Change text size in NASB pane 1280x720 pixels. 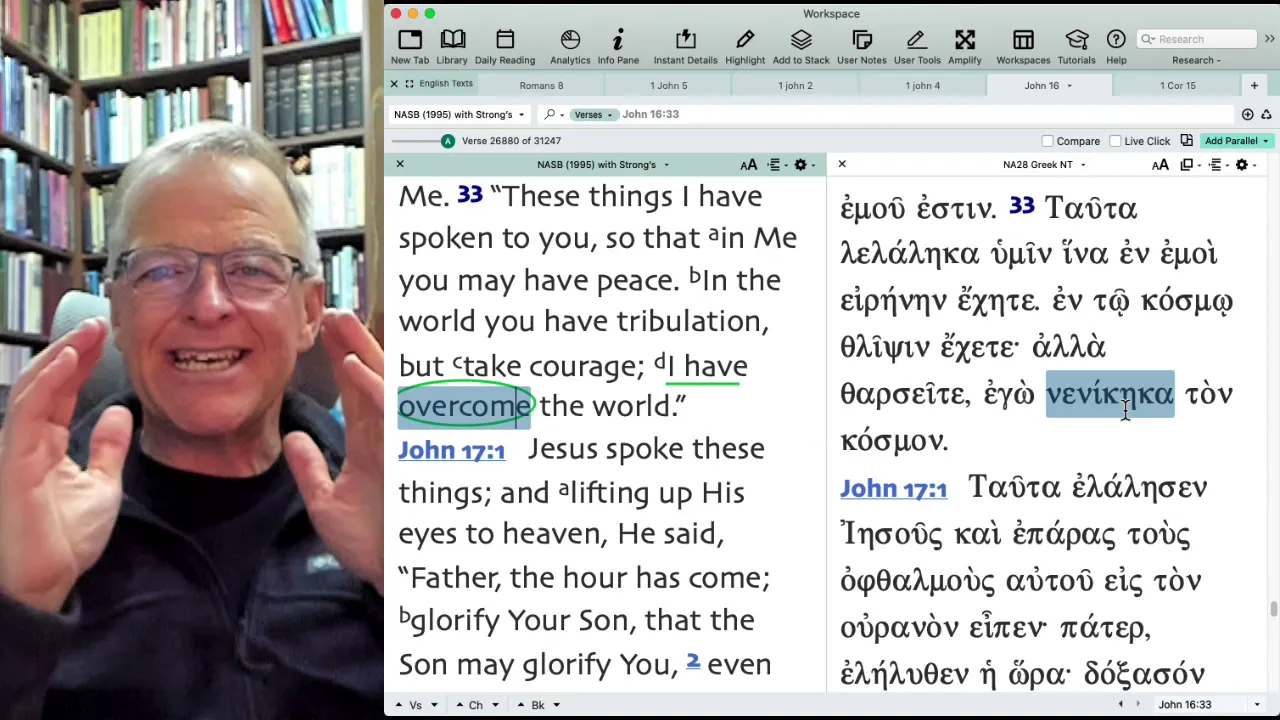748,165
